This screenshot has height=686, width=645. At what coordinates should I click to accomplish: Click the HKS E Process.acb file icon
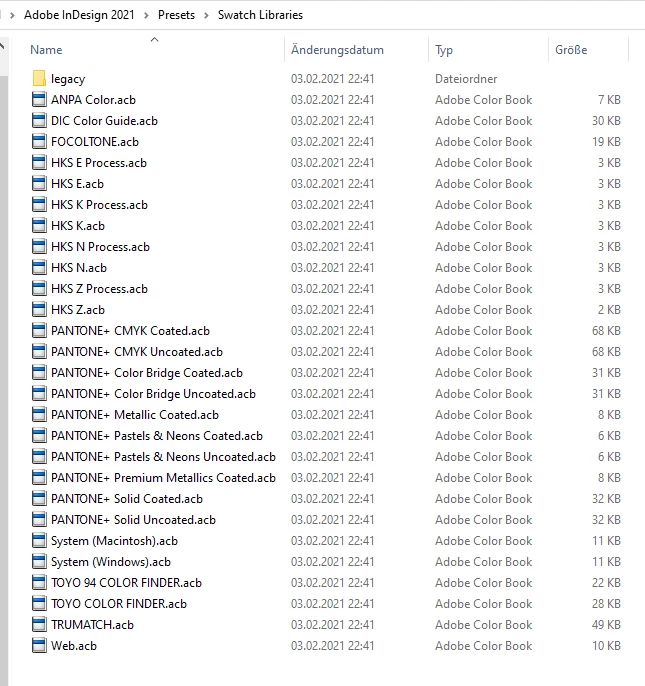click(x=39, y=163)
